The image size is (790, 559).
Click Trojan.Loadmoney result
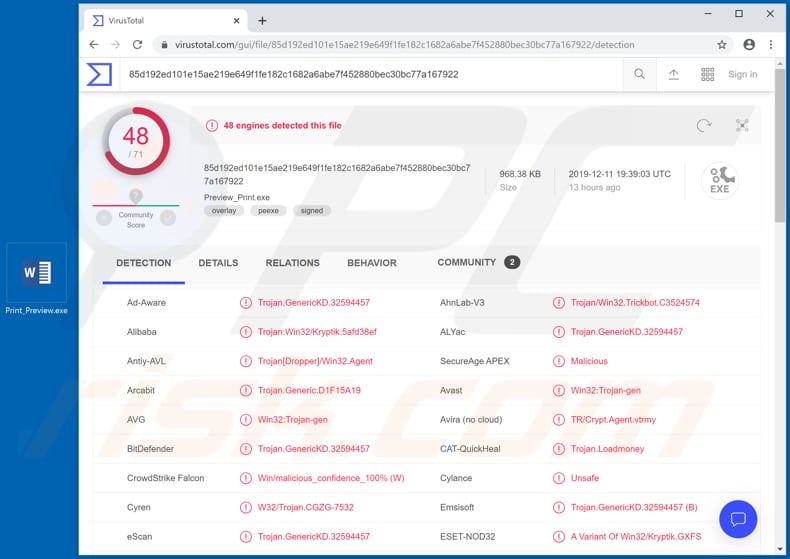[607, 449]
